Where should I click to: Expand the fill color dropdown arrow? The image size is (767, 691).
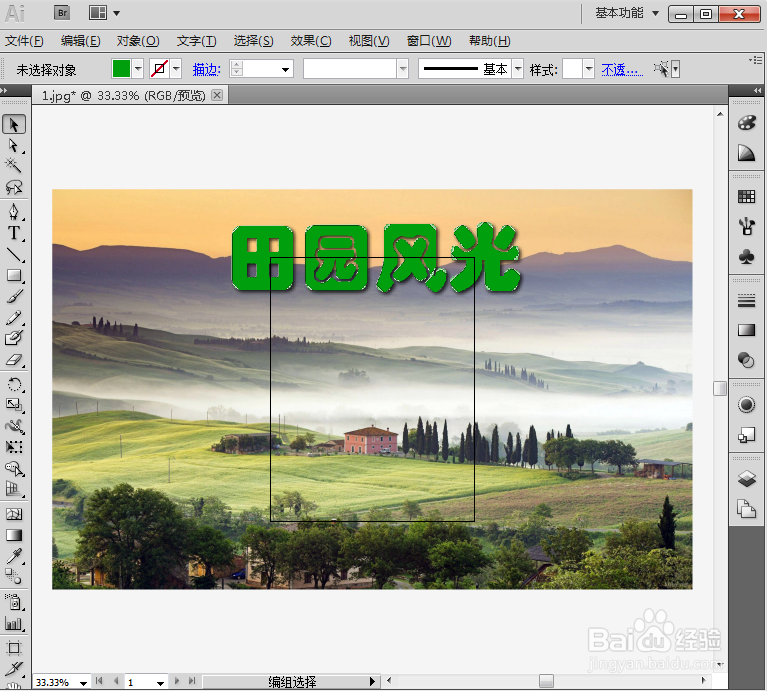(138, 69)
